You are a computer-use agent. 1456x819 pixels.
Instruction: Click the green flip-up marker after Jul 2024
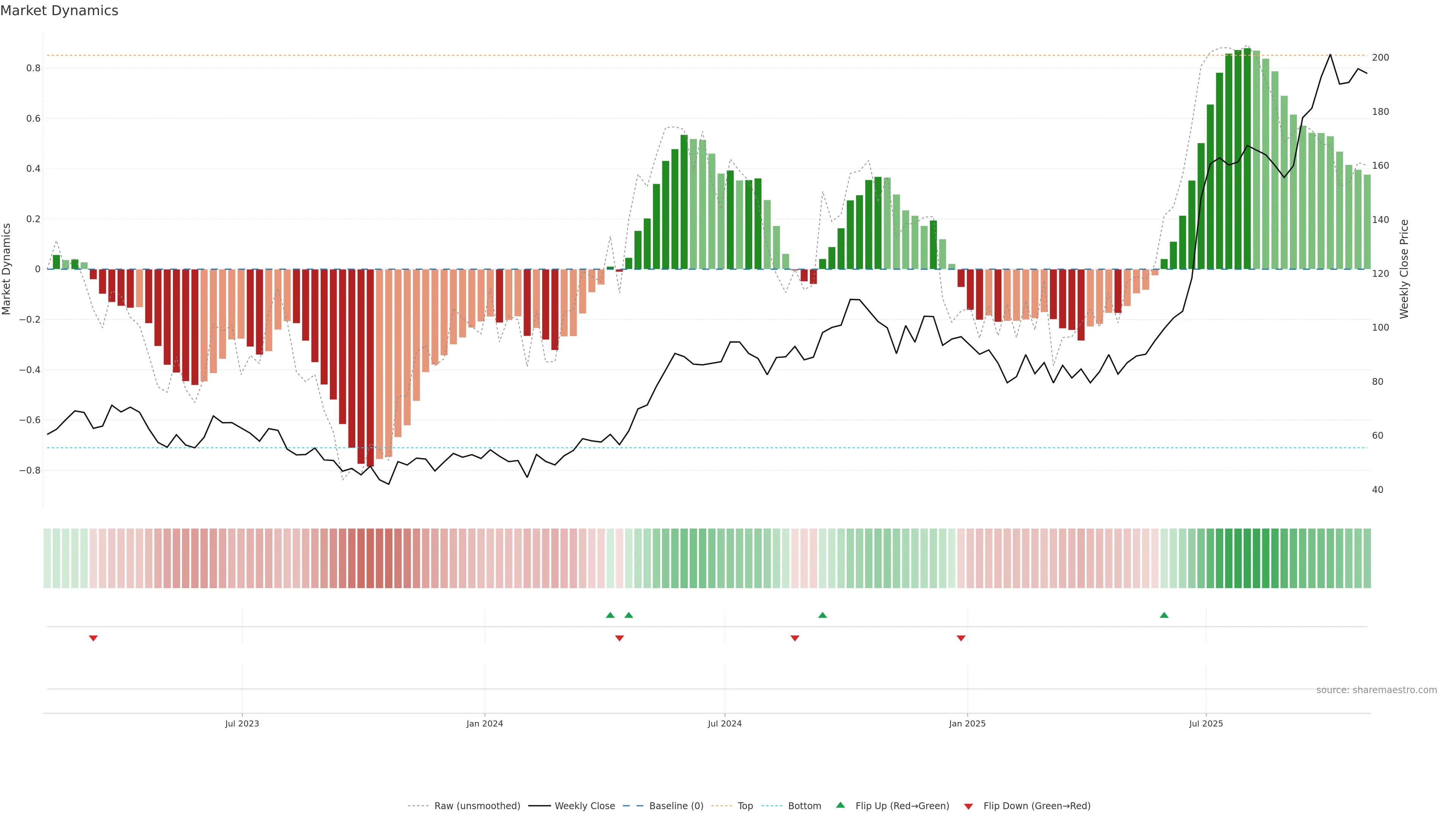click(822, 615)
